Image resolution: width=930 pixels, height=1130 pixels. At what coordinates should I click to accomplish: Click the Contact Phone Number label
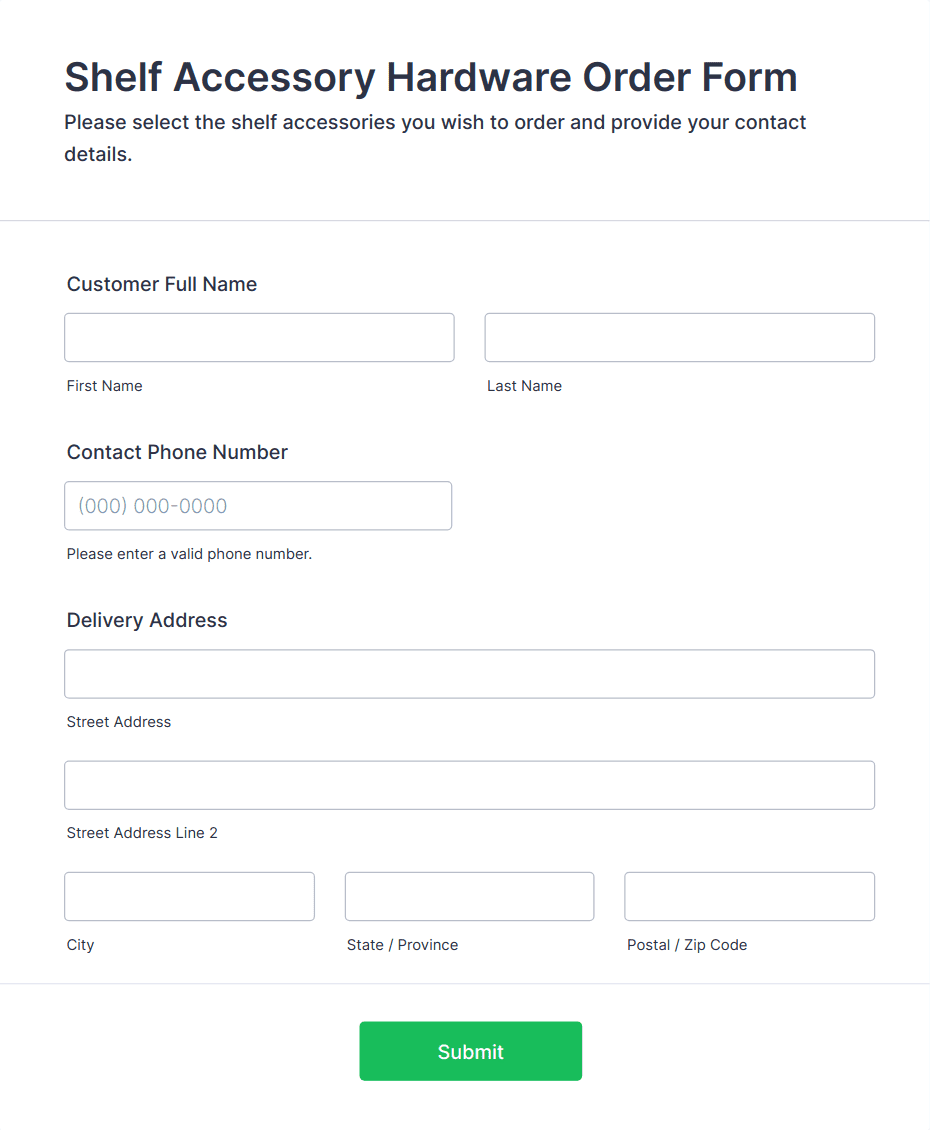point(177,452)
